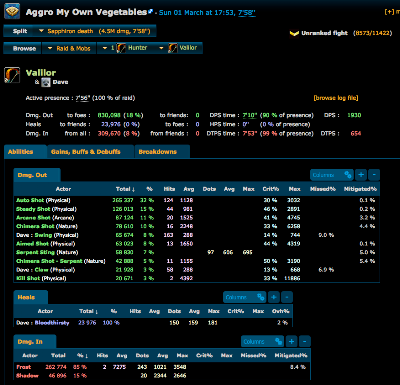
Task: Switch to Gains, Buffs & Debuffs tab
Action: click(x=86, y=152)
